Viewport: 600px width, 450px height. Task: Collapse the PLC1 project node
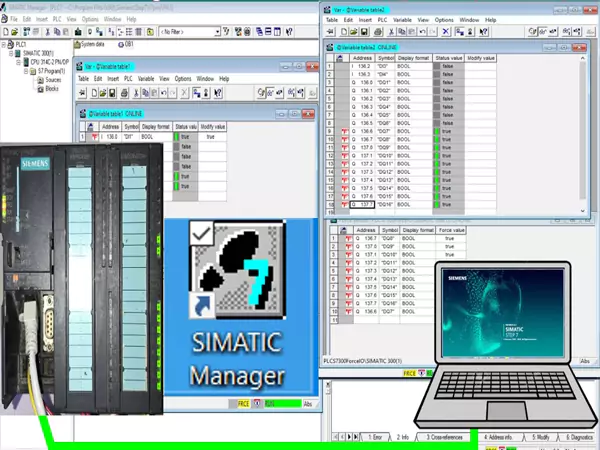3,45
